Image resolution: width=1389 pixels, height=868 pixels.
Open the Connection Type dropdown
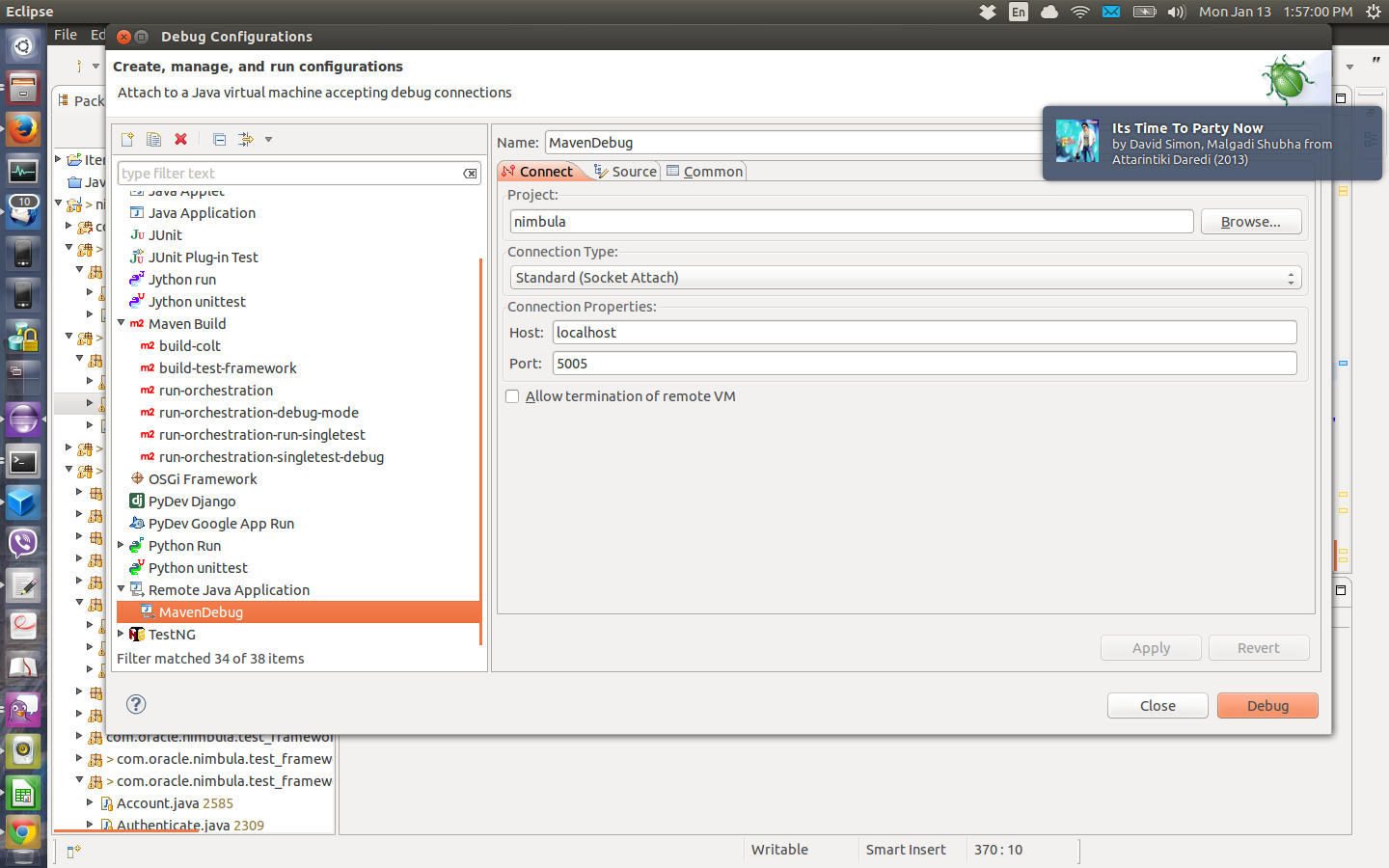coord(1290,277)
